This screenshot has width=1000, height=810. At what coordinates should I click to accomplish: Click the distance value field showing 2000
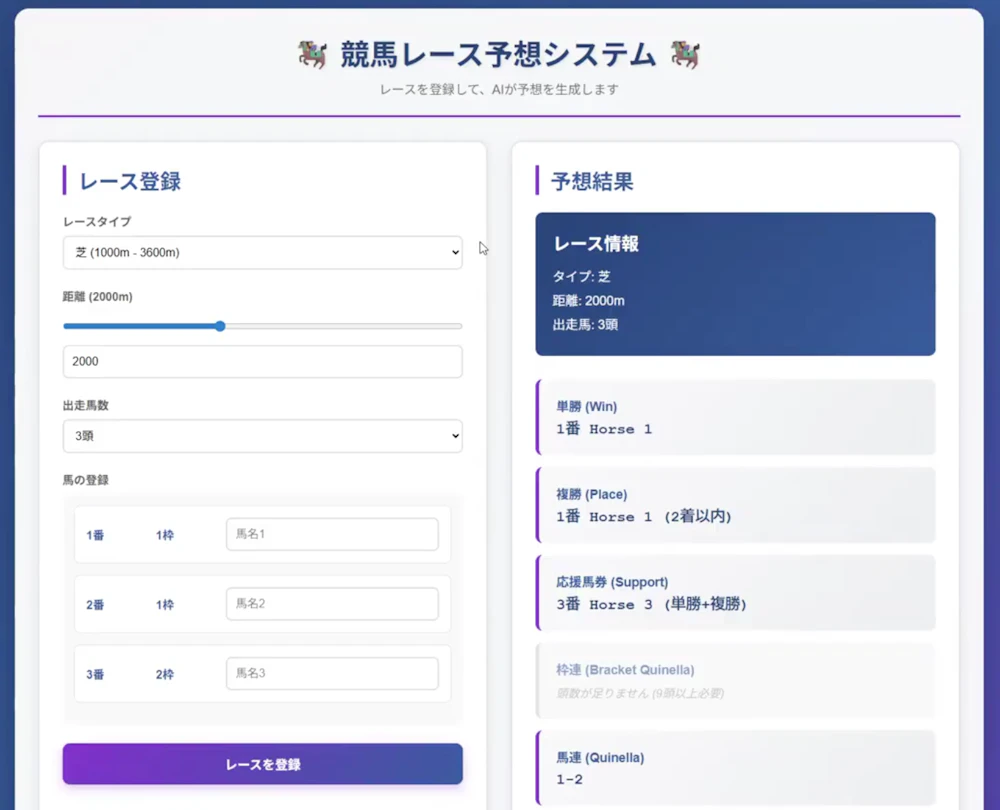(x=262, y=361)
